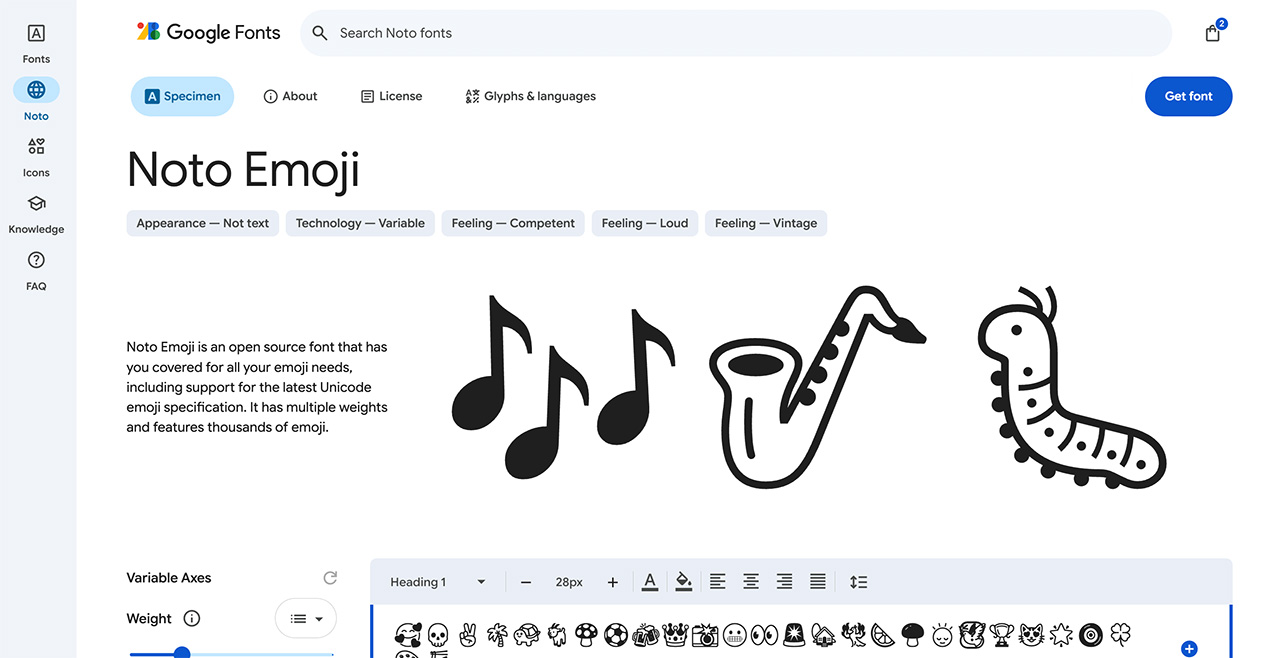Click the Get font button
This screenshot has width=1280, height=658.
[1188, 96]
